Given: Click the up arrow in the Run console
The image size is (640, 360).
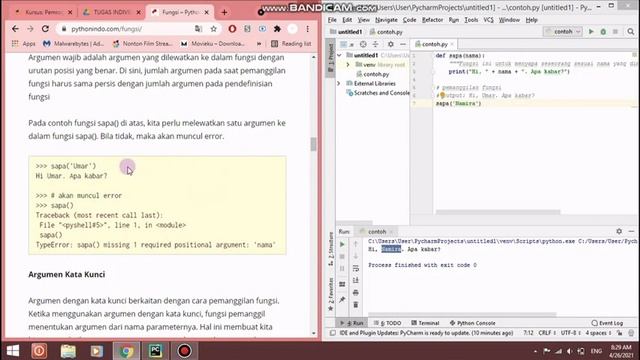Looking at the screenshot, I should [356, 244].
